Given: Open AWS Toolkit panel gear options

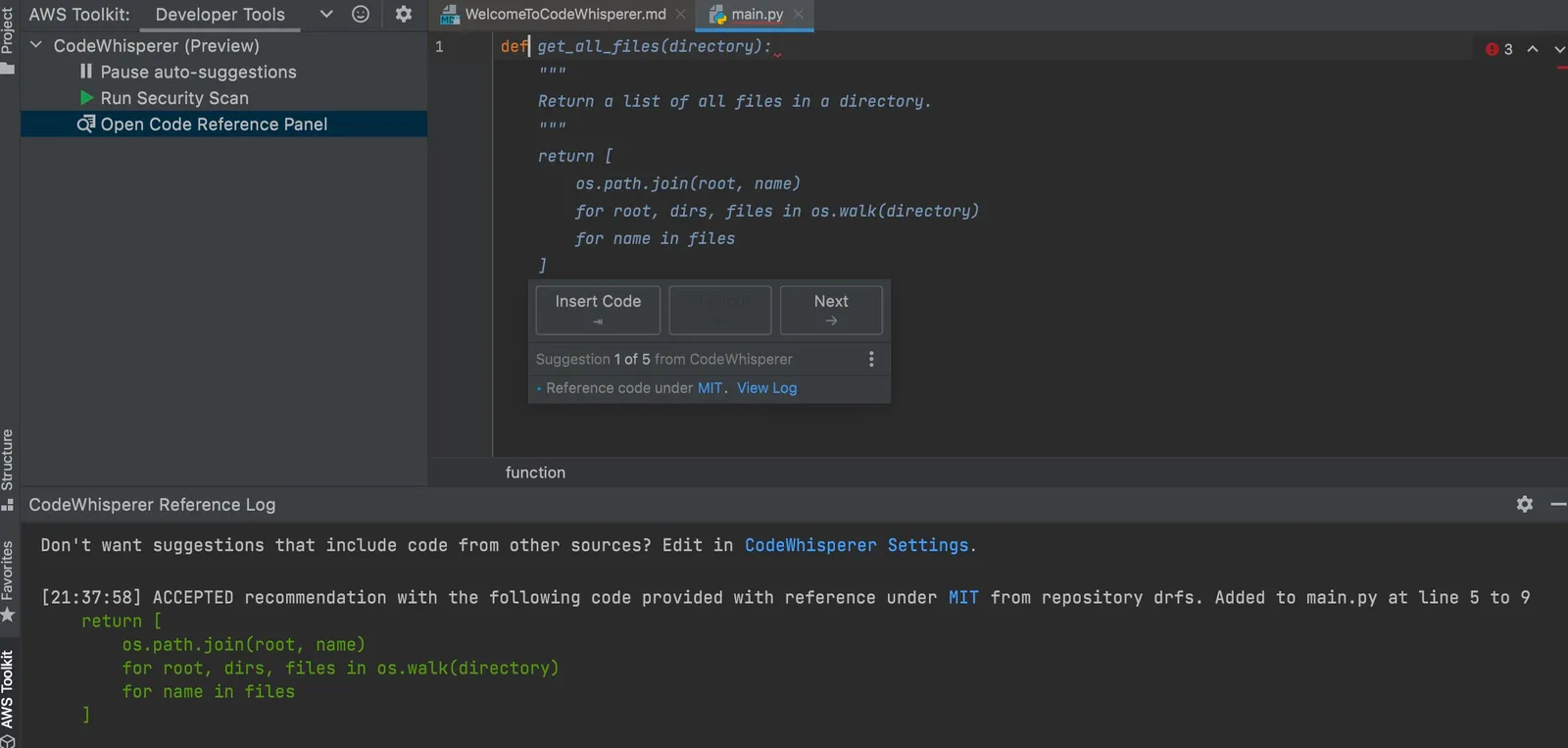Looking at the screenshot, I should pos(404,14).
